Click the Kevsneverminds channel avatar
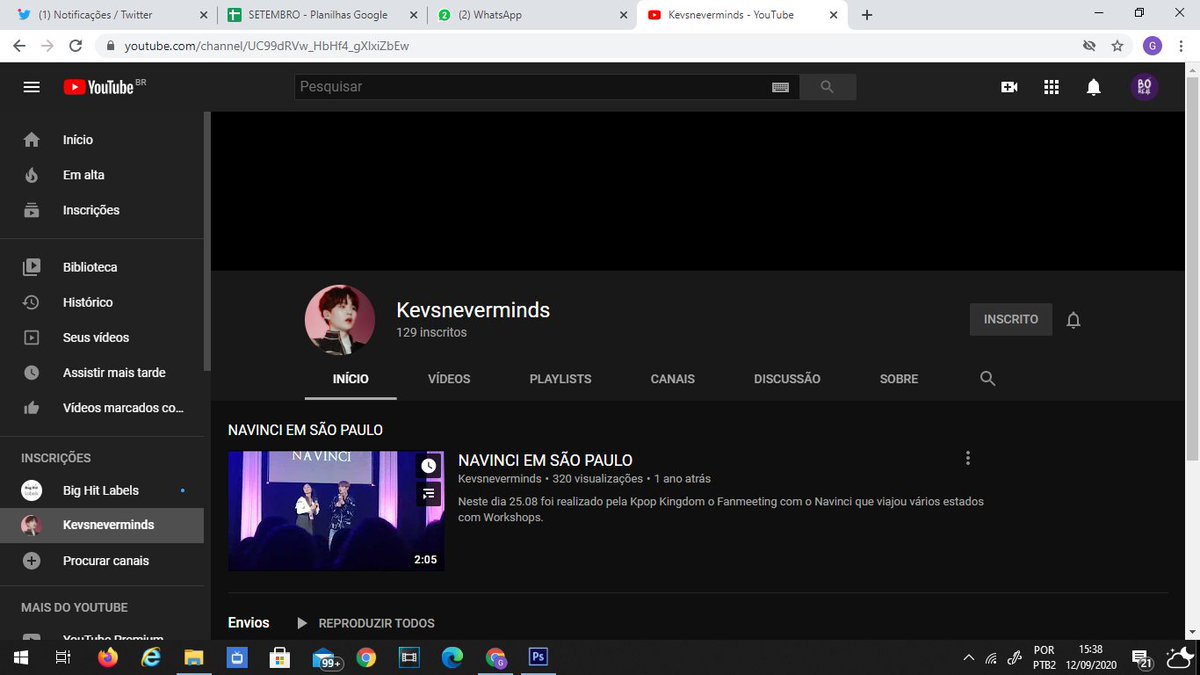1200x675 pixels. pyautogui.click(x=340, y=320)
